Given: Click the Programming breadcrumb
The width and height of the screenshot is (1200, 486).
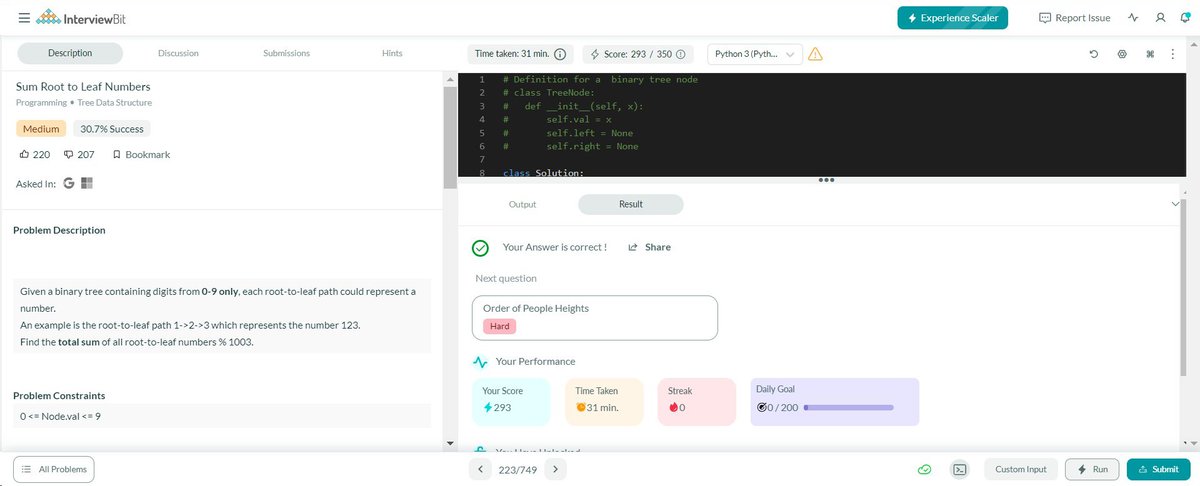Looking at the screenshot, I should coord(42,103).
